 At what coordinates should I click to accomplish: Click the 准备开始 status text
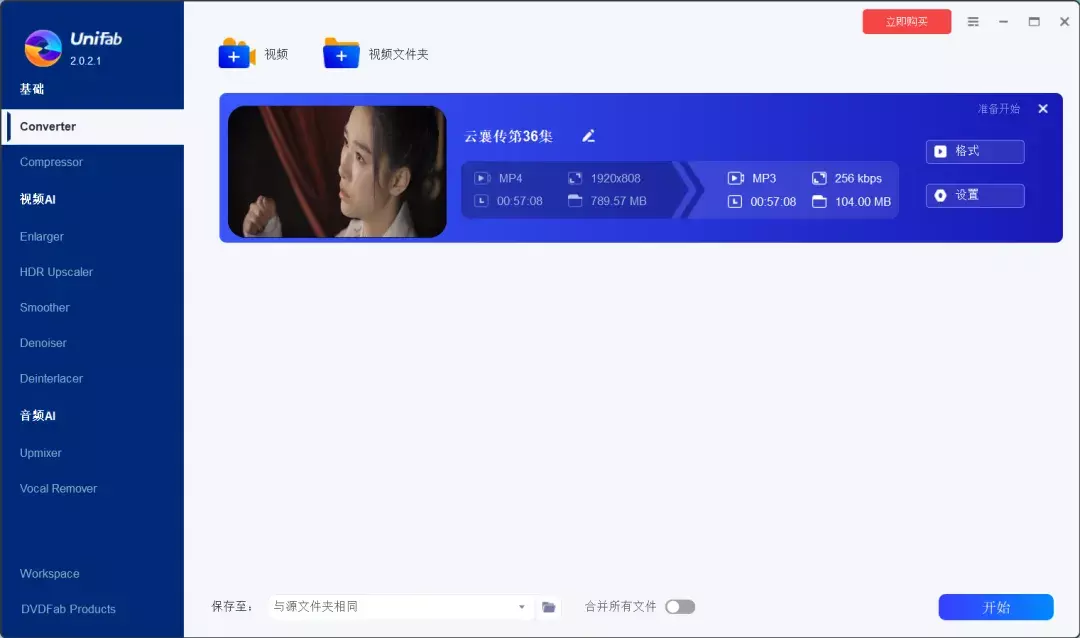click(x=999, y=109)
